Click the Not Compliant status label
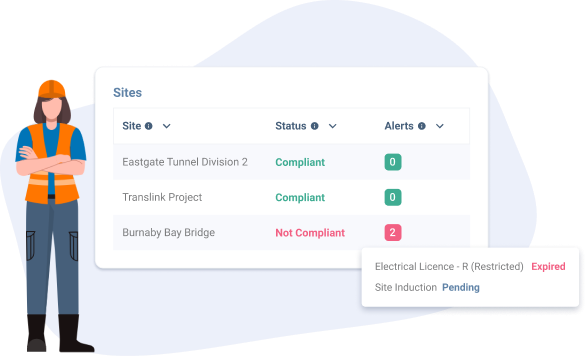Screen dimensions: 587x364 point(310,233)
